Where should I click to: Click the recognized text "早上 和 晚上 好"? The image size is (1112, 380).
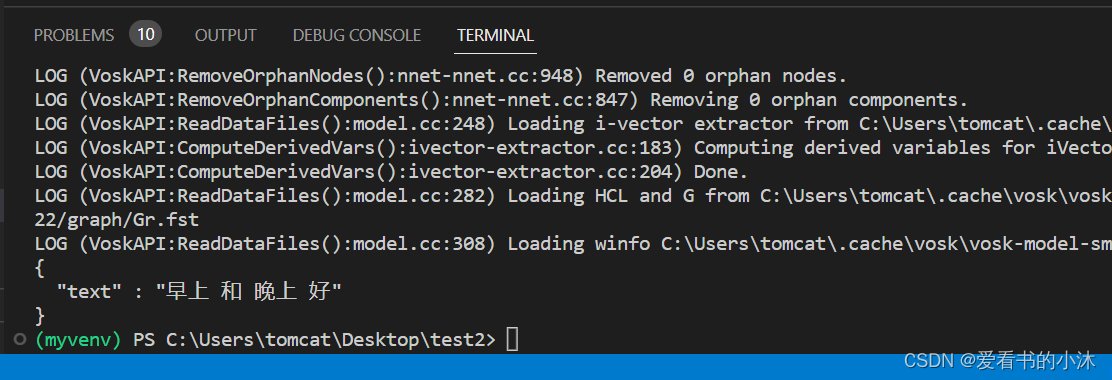(x=249, y=291)
